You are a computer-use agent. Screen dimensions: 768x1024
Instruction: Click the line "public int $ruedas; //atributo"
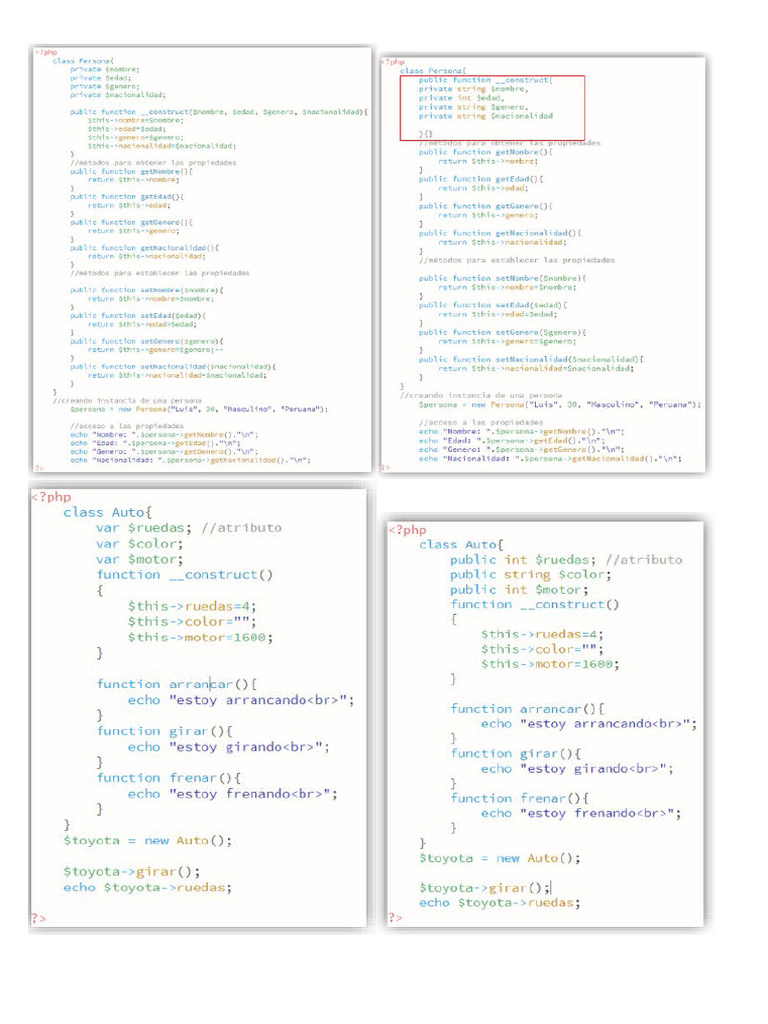coord(566,560)
